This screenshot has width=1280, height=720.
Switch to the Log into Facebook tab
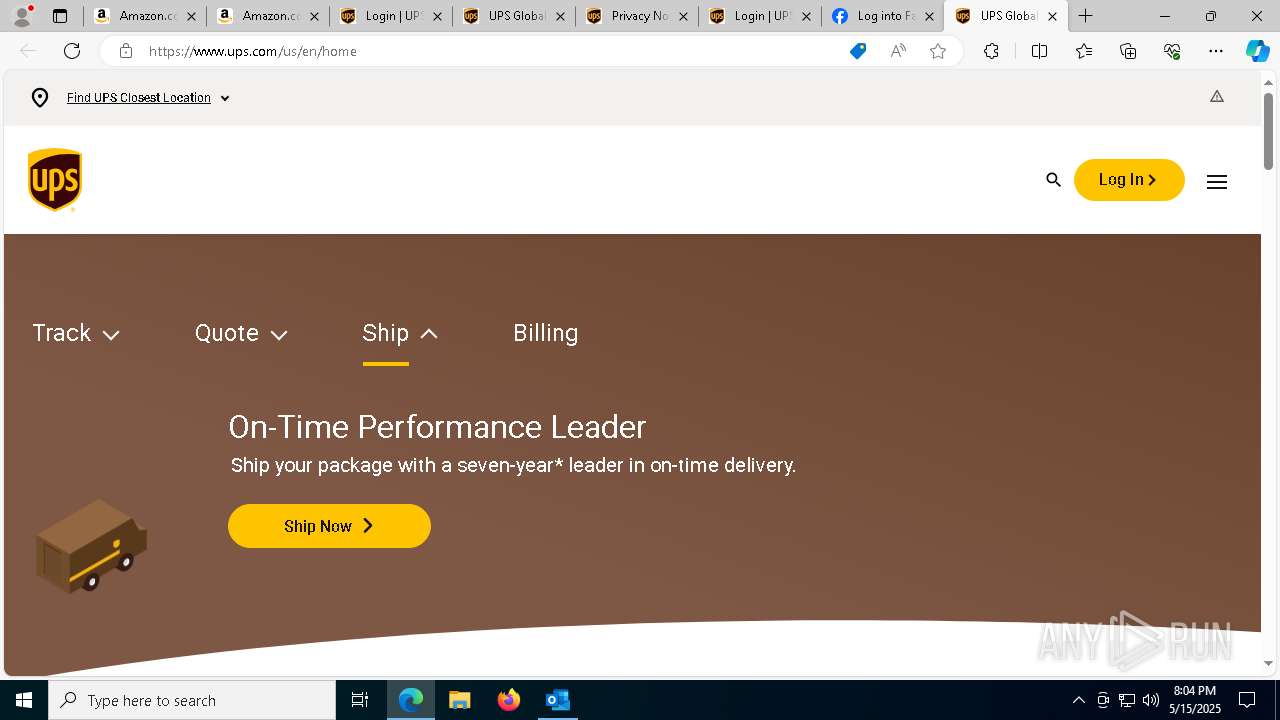click(882, 16)
